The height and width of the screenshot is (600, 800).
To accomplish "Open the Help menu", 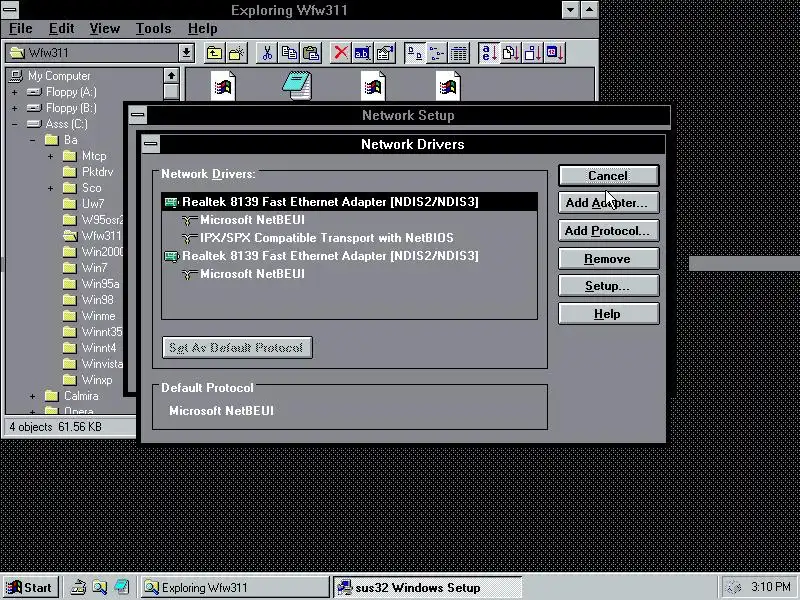I will tap(203, 29).
